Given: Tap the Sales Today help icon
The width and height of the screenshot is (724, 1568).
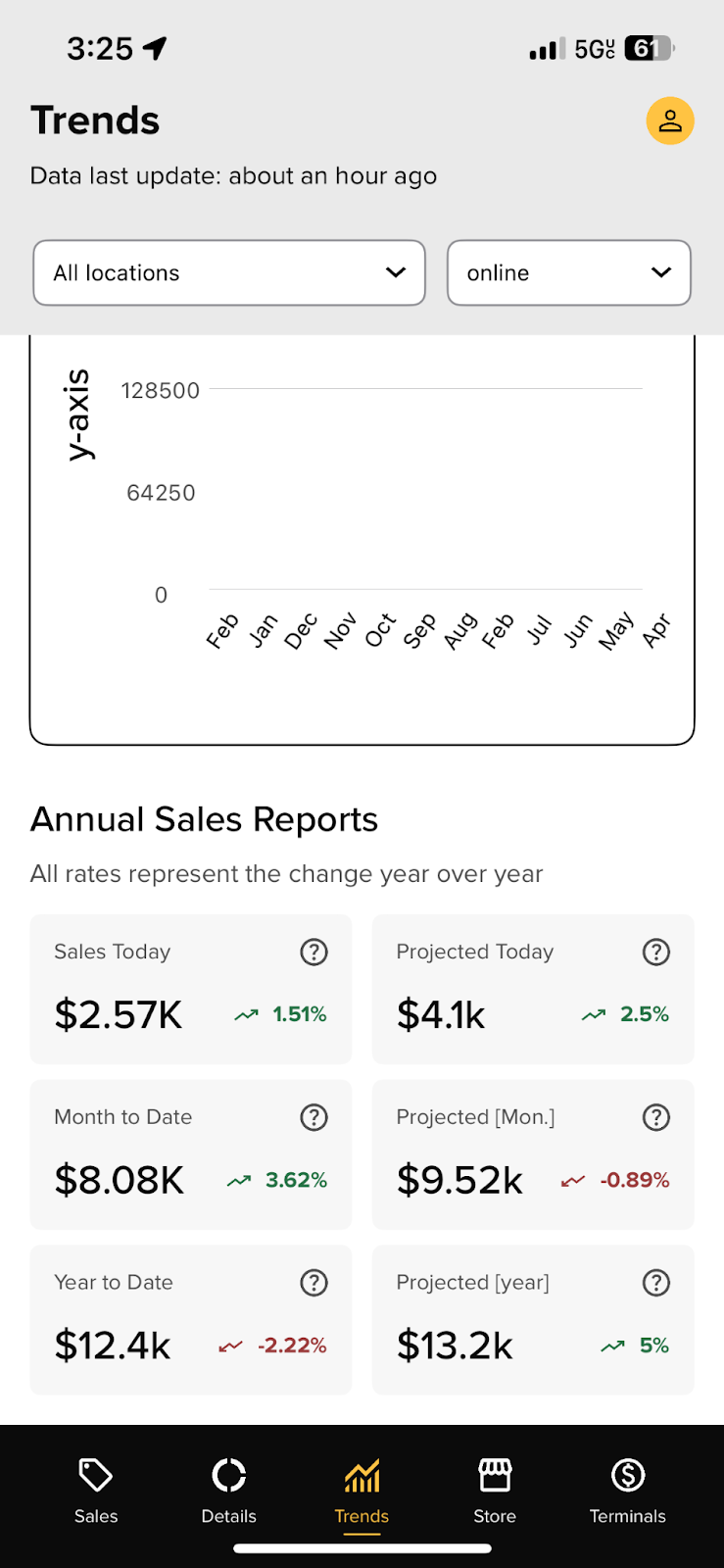Looking at the screenshot, I should pos(314,952).
